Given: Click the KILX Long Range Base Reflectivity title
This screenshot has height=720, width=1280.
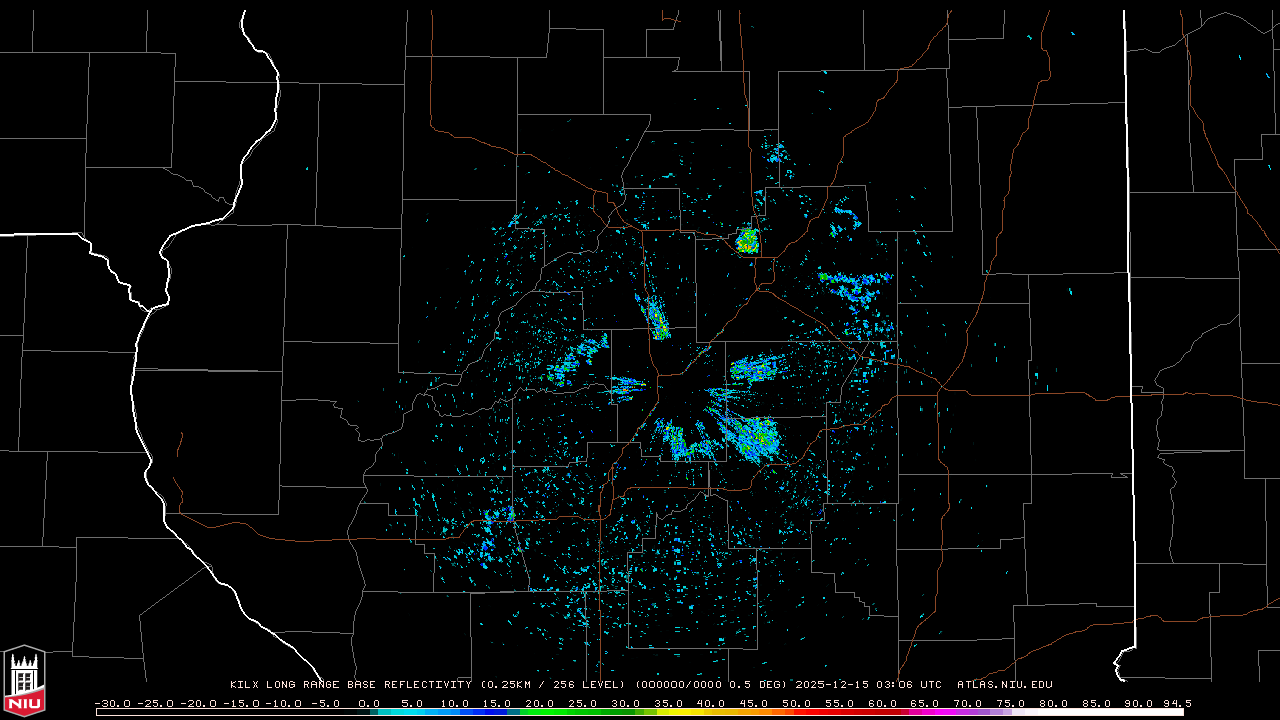Looking at the screenshot, I should point(350,685).
